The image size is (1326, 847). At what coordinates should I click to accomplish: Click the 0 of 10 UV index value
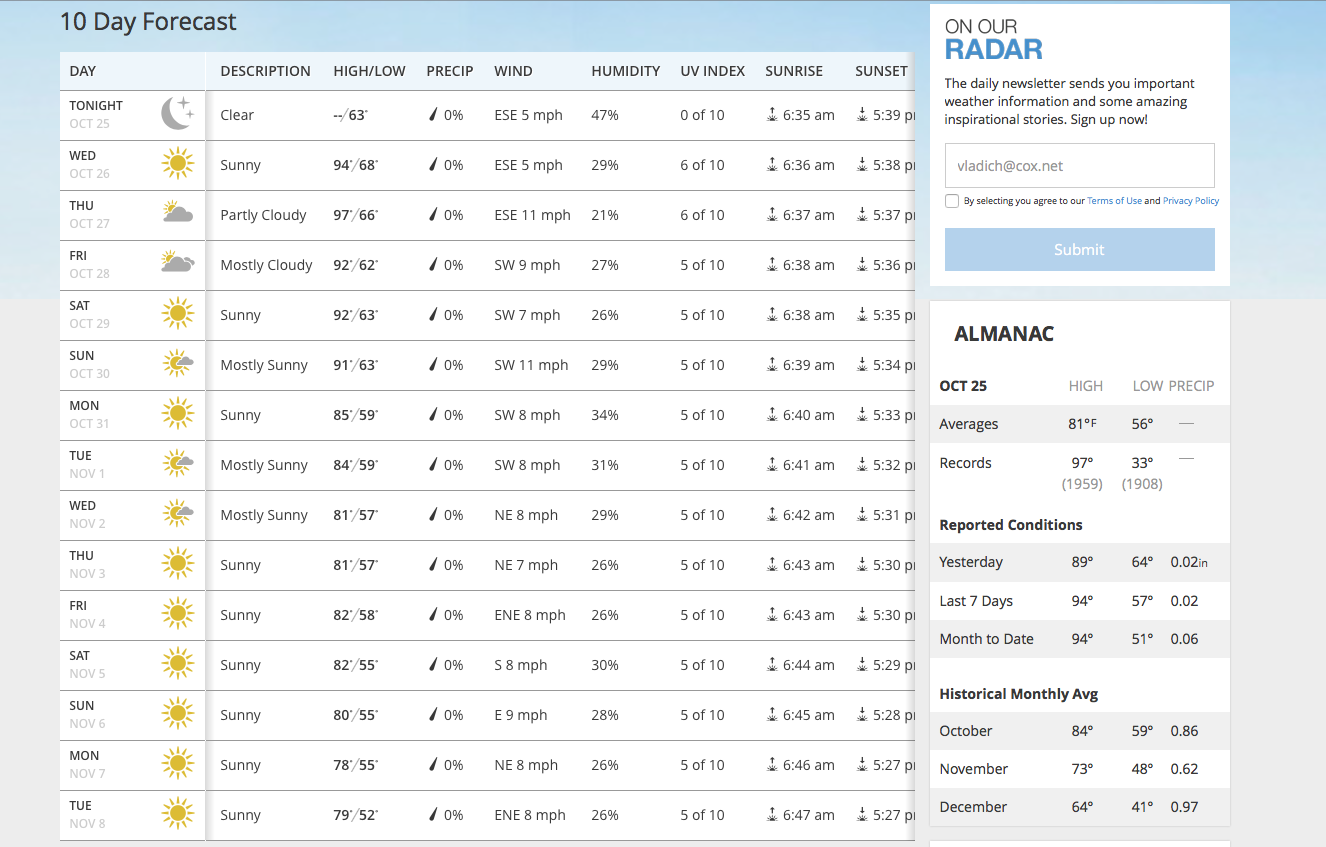[x=702, y=115]
